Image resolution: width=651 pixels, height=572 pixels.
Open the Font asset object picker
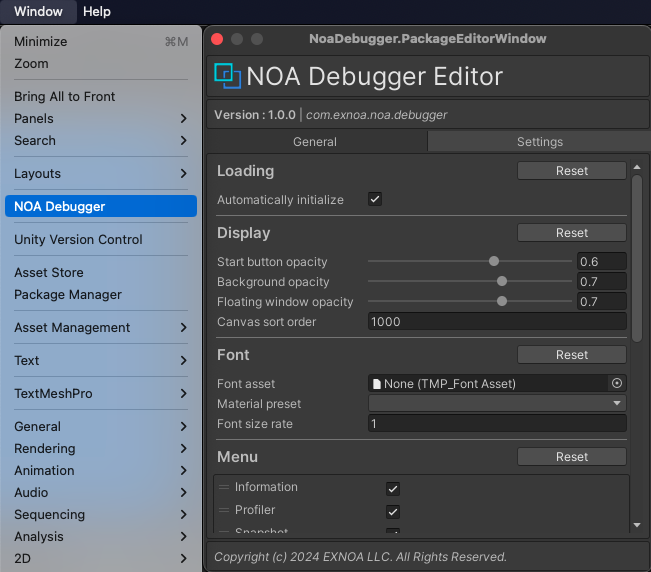617,383
